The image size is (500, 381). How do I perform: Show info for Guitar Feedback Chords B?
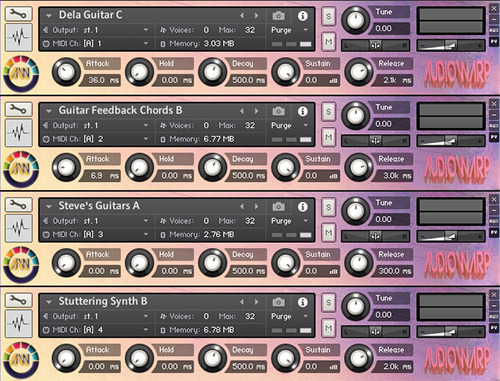pos(303,111)
